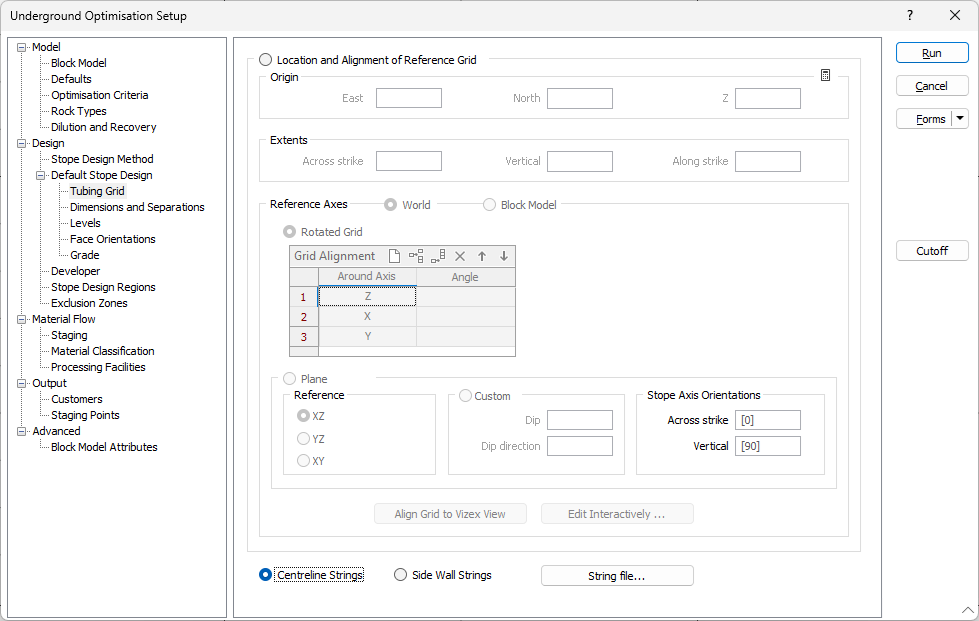The height and width of the screenshot is (621, 979).
Task: Enable Location and Alignment of Reference Grid option
Action: pos(265,60)
